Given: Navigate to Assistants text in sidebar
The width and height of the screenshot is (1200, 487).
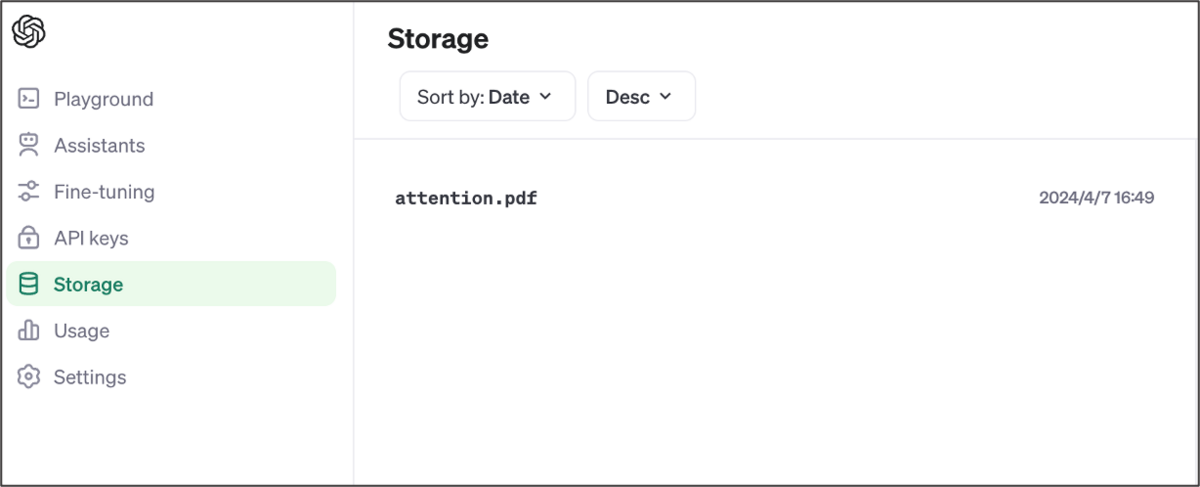Looking at the screenshot, I should [x=99, y=145].
